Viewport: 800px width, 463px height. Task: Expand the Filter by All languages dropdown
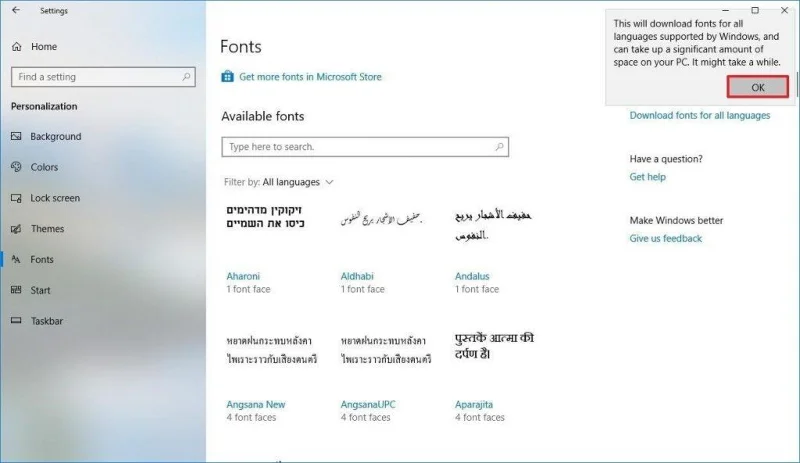pos(279,182)
